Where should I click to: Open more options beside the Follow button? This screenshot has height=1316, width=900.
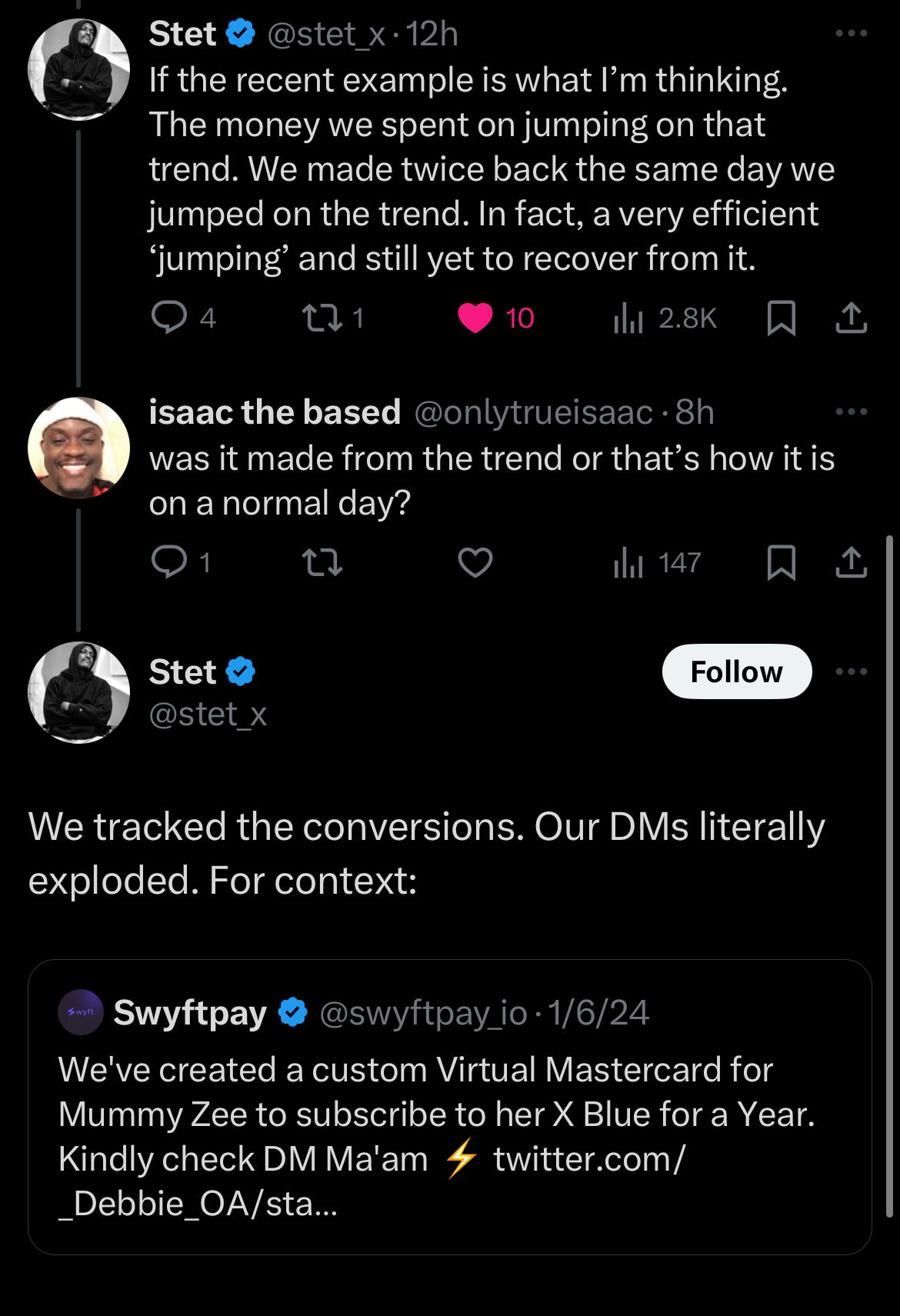click(852, 671)
